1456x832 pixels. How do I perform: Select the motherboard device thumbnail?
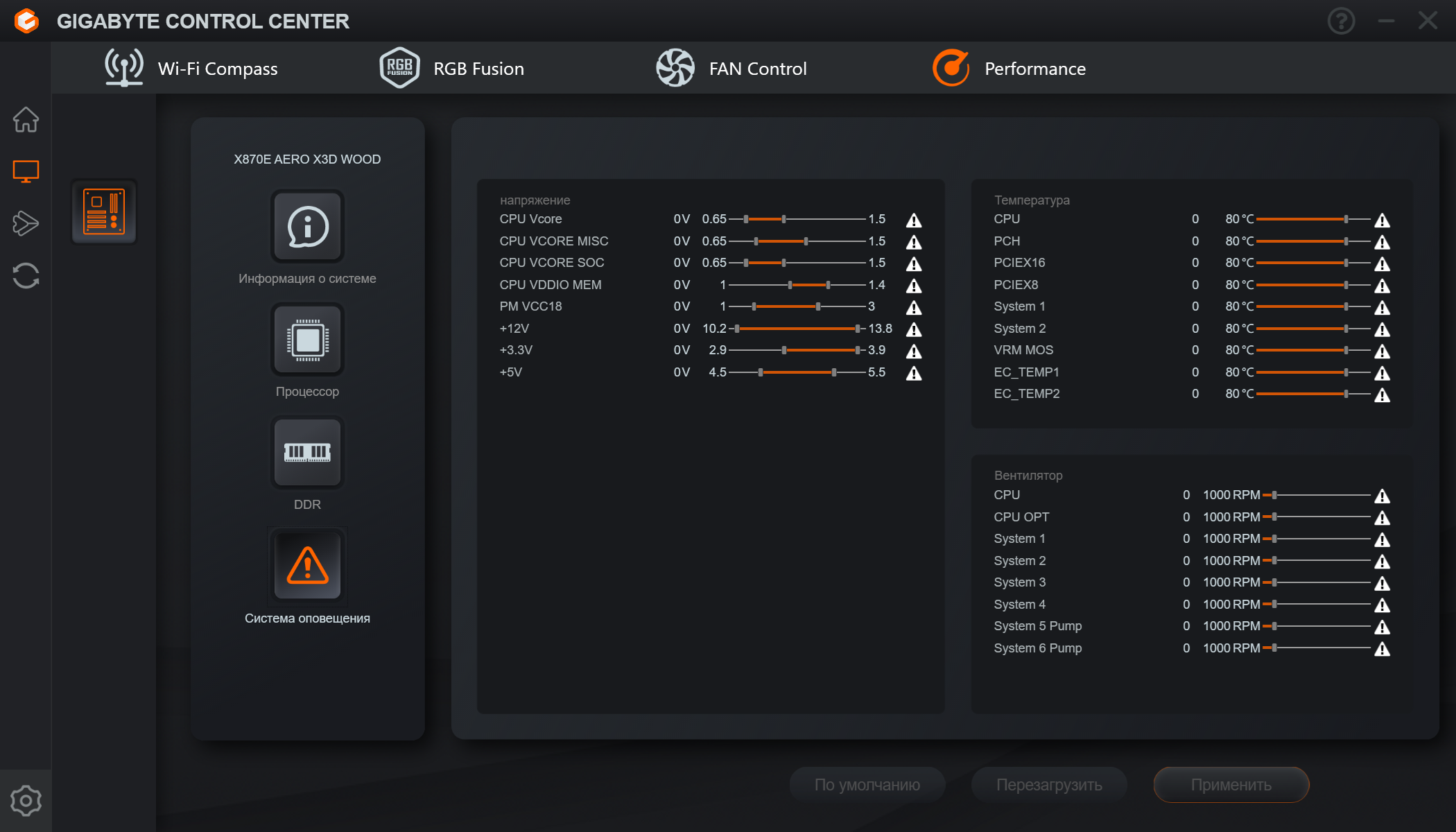[x=104, y=211]
